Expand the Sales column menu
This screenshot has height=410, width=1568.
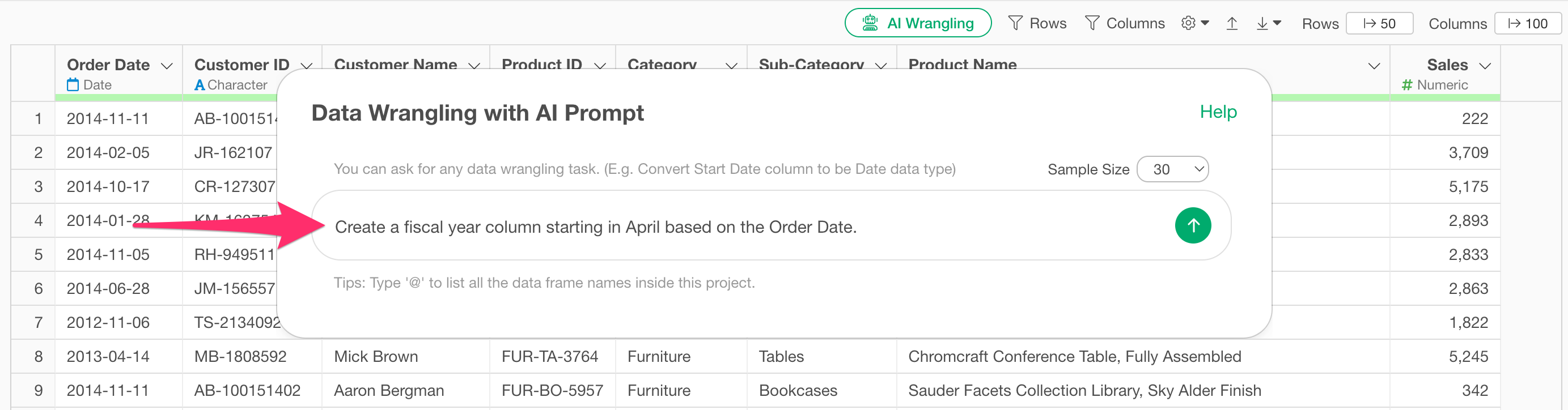[1485, 66]
